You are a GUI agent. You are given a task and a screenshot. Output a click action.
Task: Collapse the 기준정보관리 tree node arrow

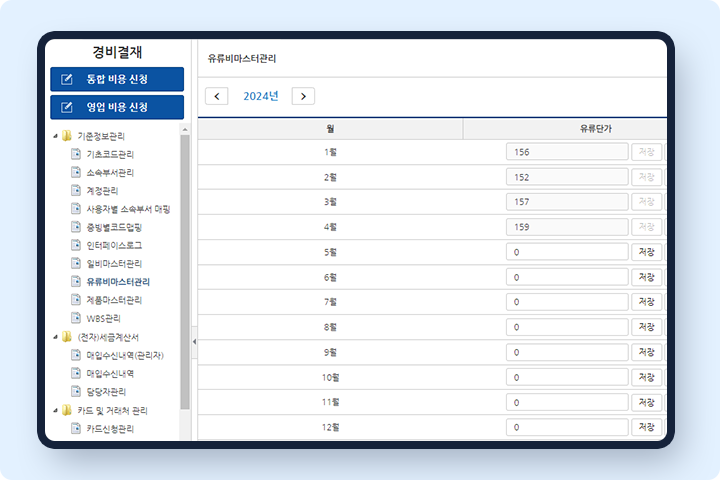click(56, 136)
